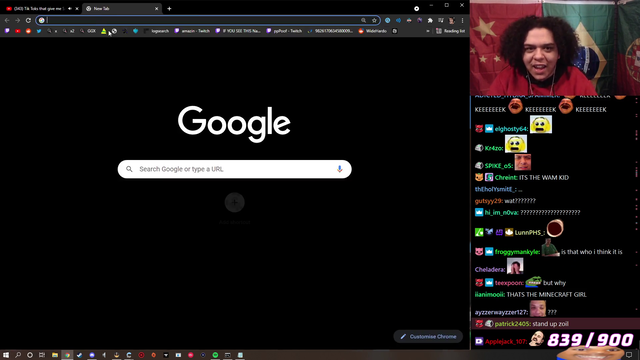This screenshot has height=360, width=640.
Task: Open File Explorer from taskbar
Action: coord(55,355)
